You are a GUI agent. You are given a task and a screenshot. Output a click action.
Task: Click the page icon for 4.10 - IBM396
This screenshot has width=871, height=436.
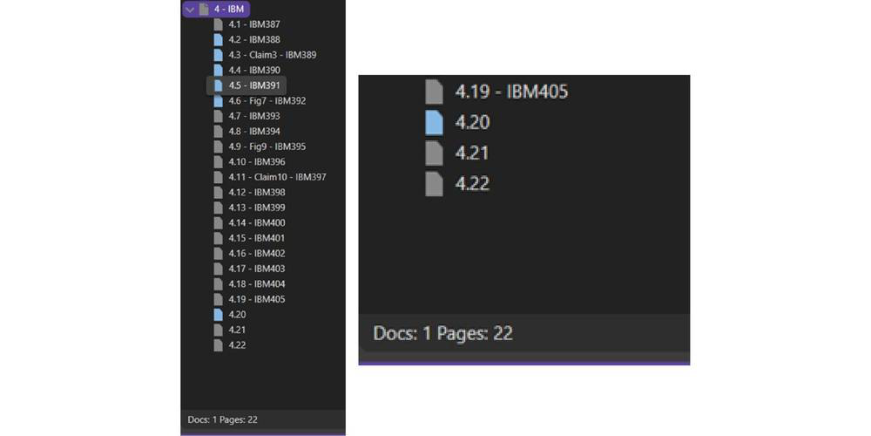pos(218,162)
